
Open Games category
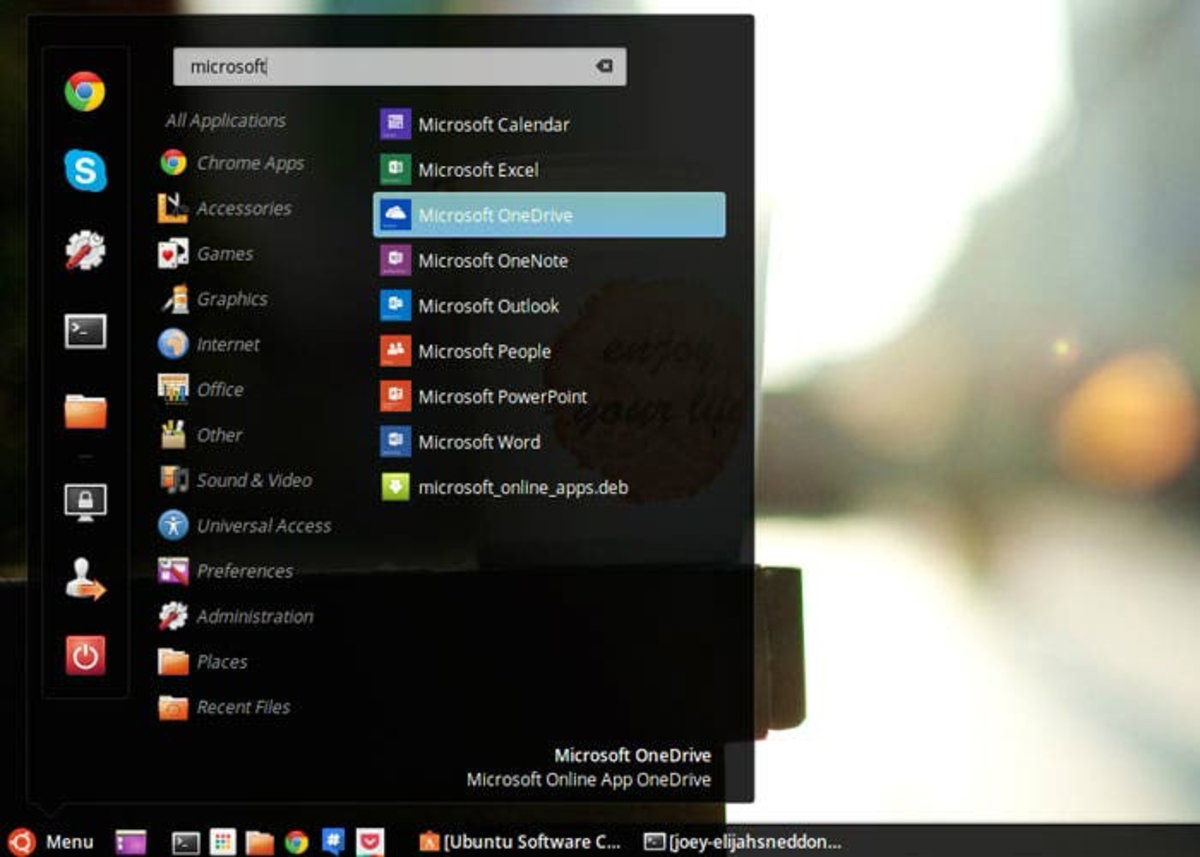click(206, 254)
